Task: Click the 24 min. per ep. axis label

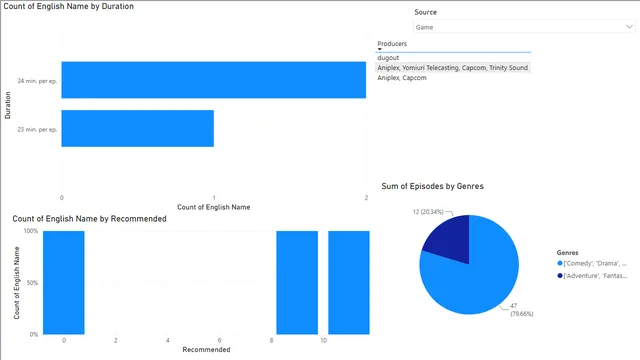Action: point(37,81)
